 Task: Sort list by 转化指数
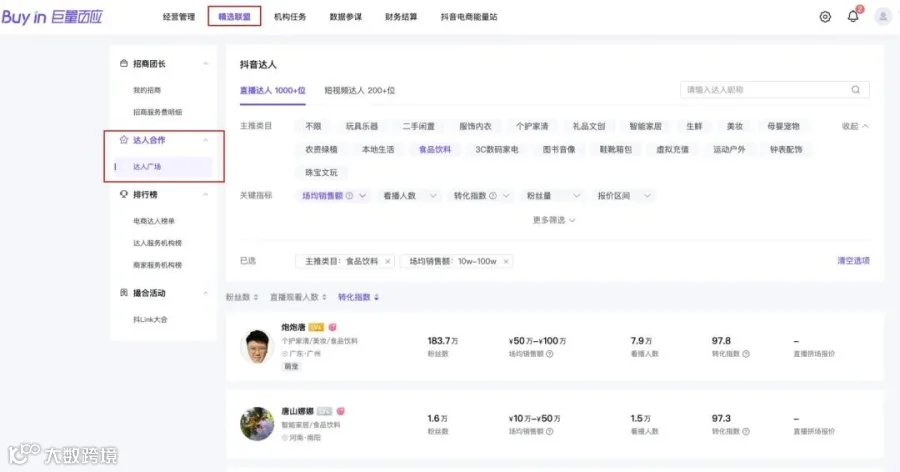(358, 297)
